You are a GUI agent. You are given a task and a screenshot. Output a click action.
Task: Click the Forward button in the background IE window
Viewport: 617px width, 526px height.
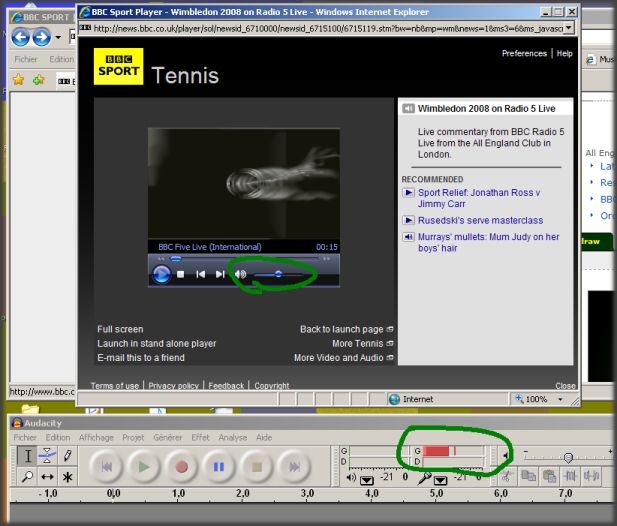point(41,37)
